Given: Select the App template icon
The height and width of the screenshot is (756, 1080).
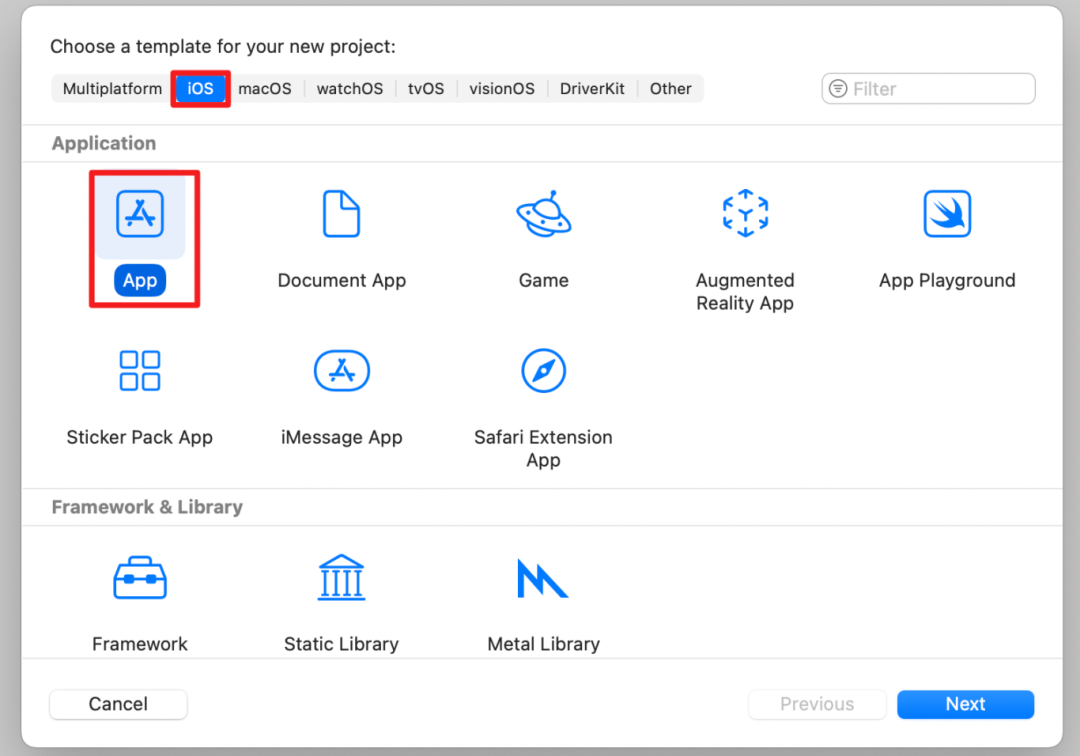Looking at the screenshot, I should point(140,214).
